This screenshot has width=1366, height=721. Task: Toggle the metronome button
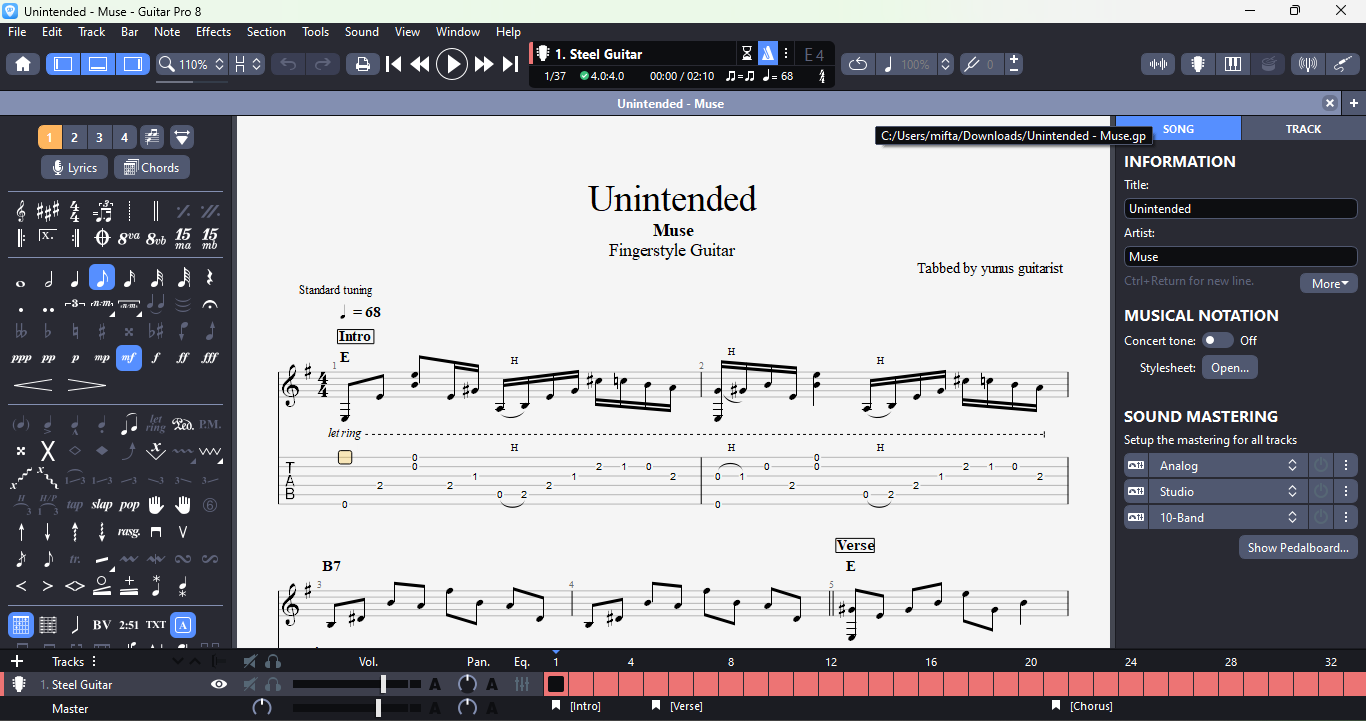[767, 54]
